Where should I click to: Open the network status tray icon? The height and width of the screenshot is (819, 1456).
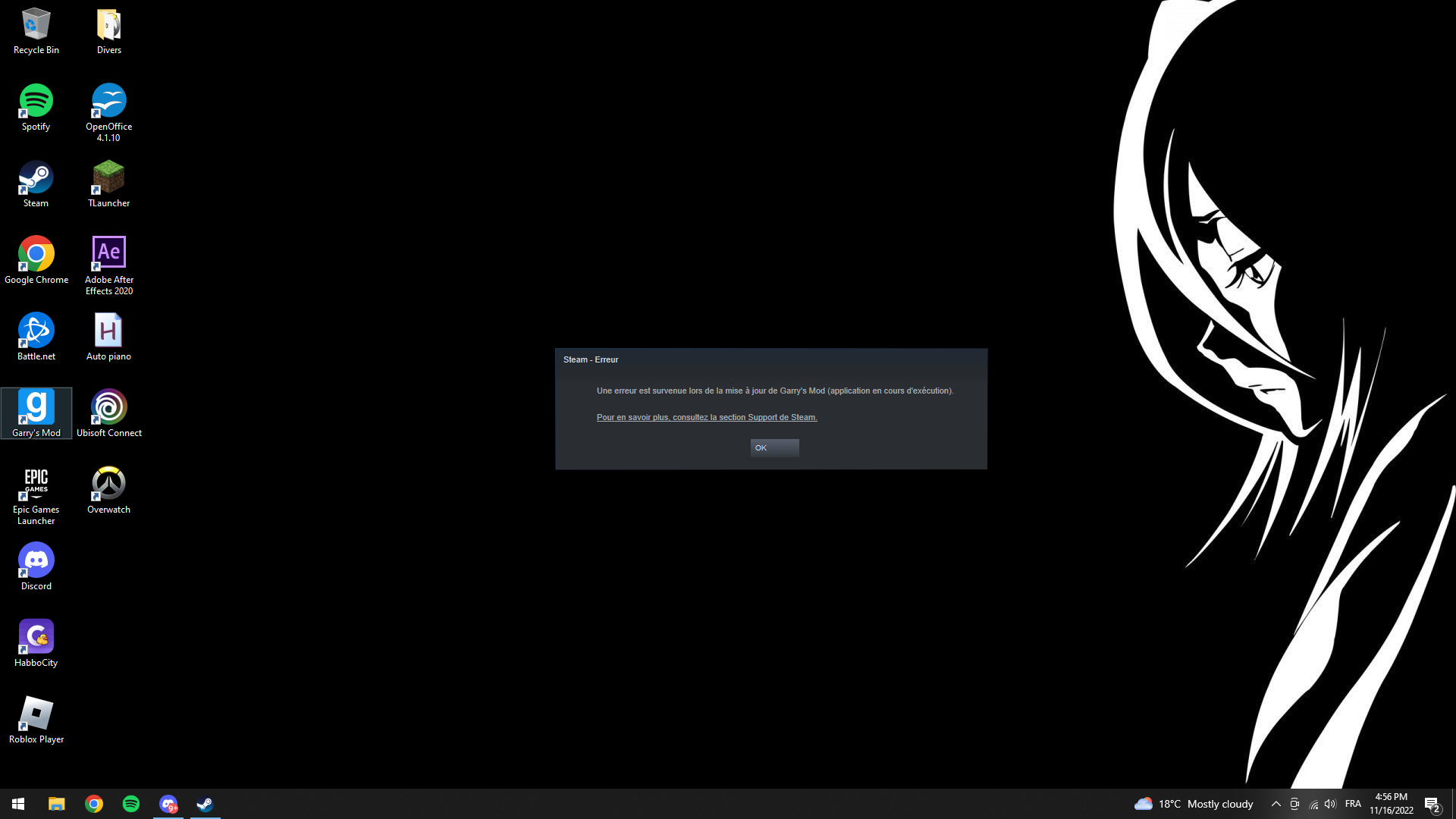(x=1313, y=805)
